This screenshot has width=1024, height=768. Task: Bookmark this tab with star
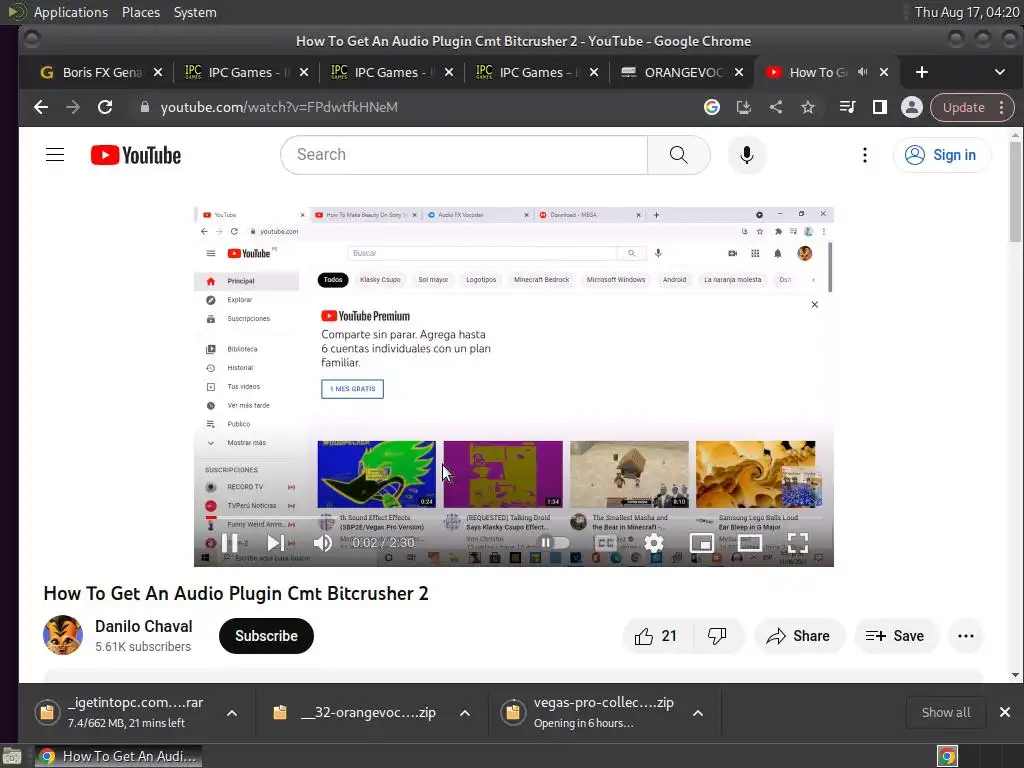pos(808,107)
